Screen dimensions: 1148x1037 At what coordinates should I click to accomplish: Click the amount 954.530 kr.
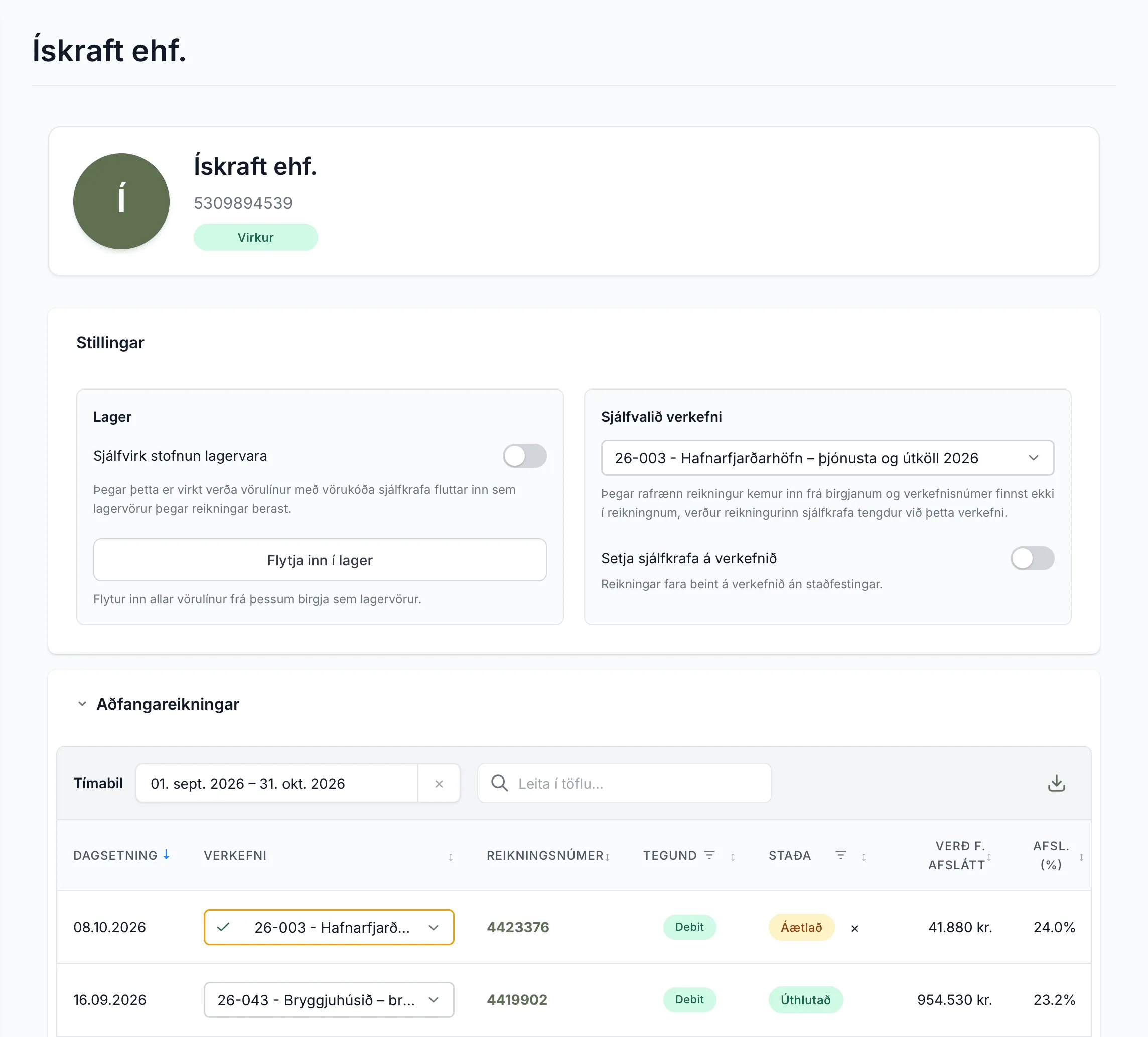click(954, 999)
